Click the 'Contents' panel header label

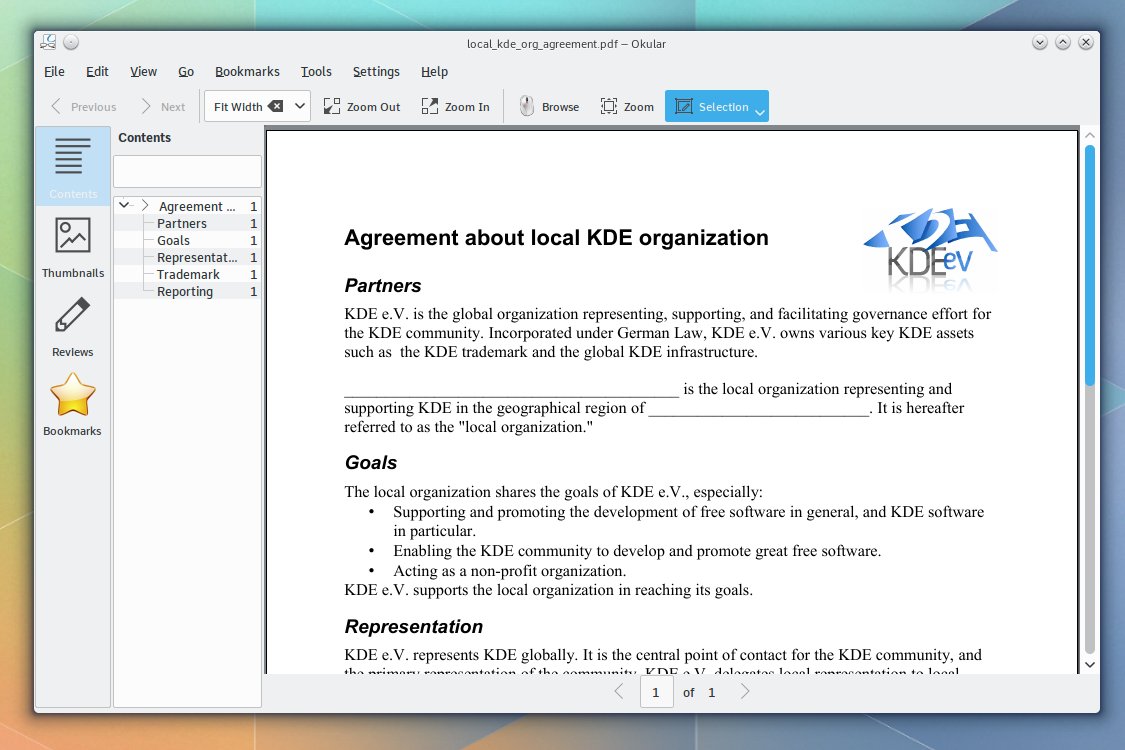(x=144, y=138)
